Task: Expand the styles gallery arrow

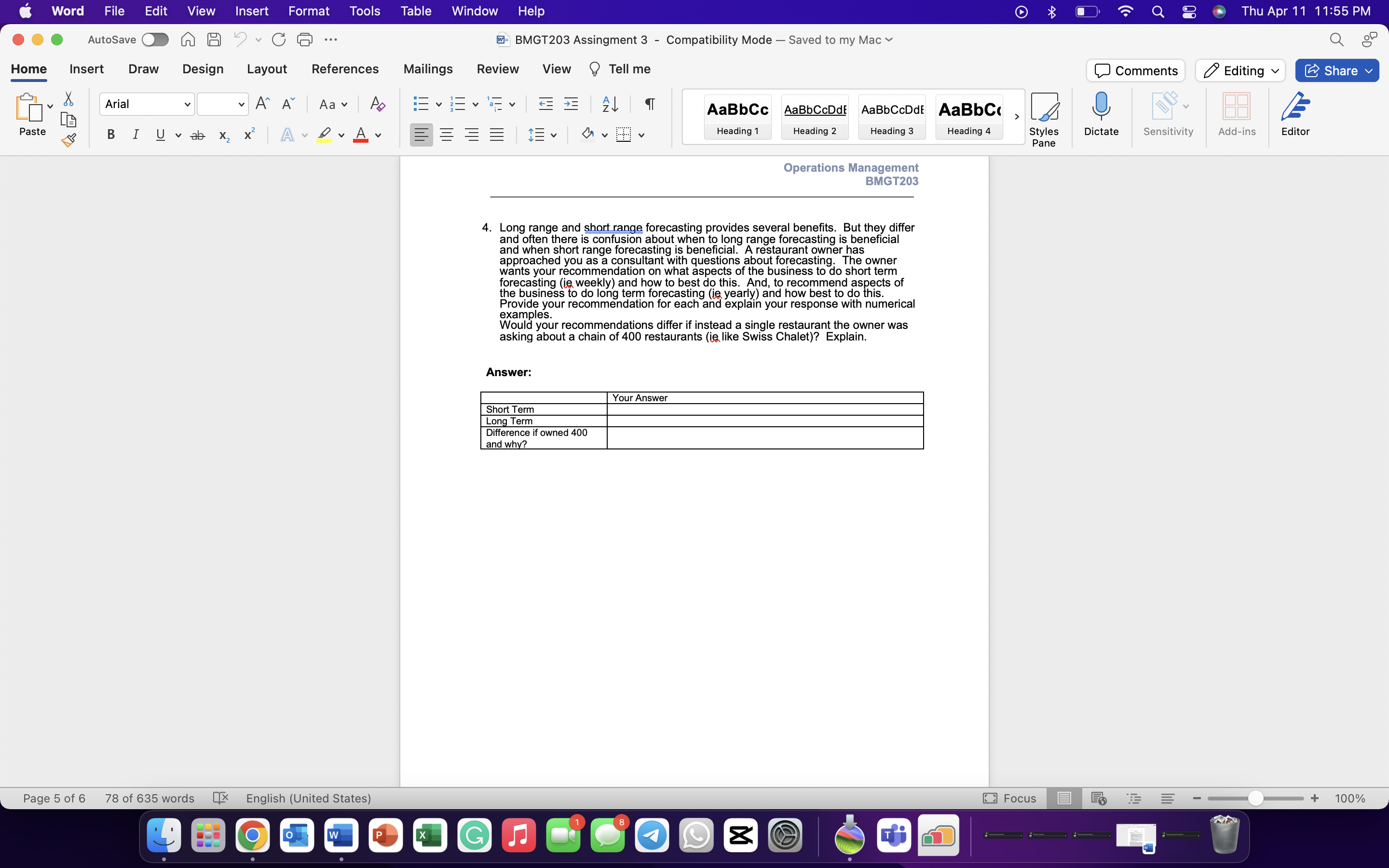Action: click(1017, 117)
